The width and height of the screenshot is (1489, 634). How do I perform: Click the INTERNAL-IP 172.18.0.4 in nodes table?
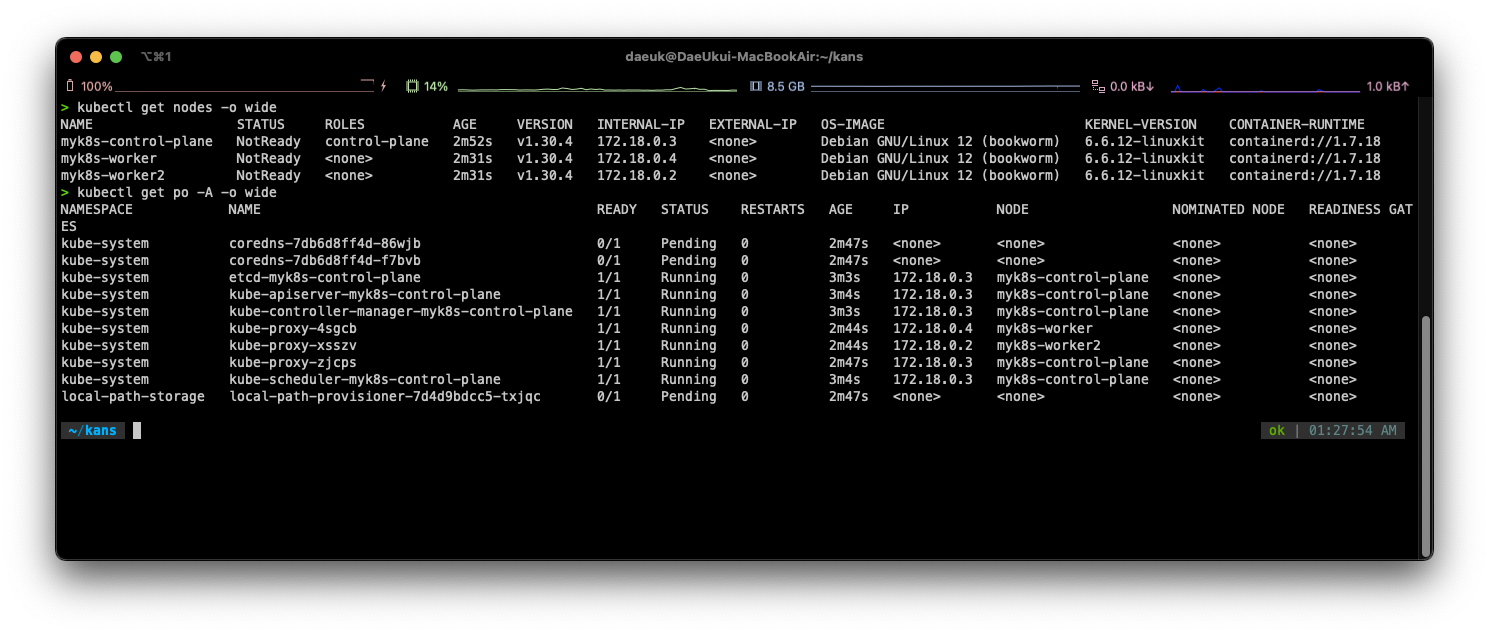pos(637,158)
